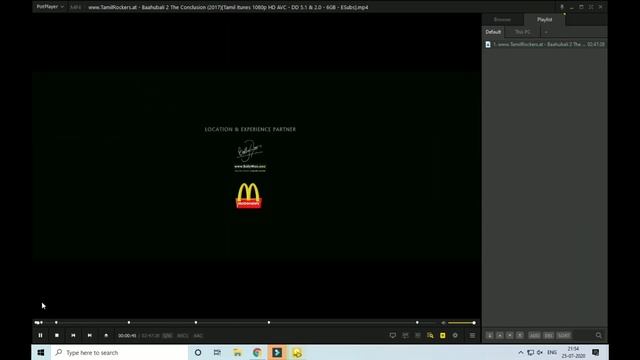This screenshot has width=640, height=360.
Task: Toggle fullscreen from the title bar
Action: [591, 7]
